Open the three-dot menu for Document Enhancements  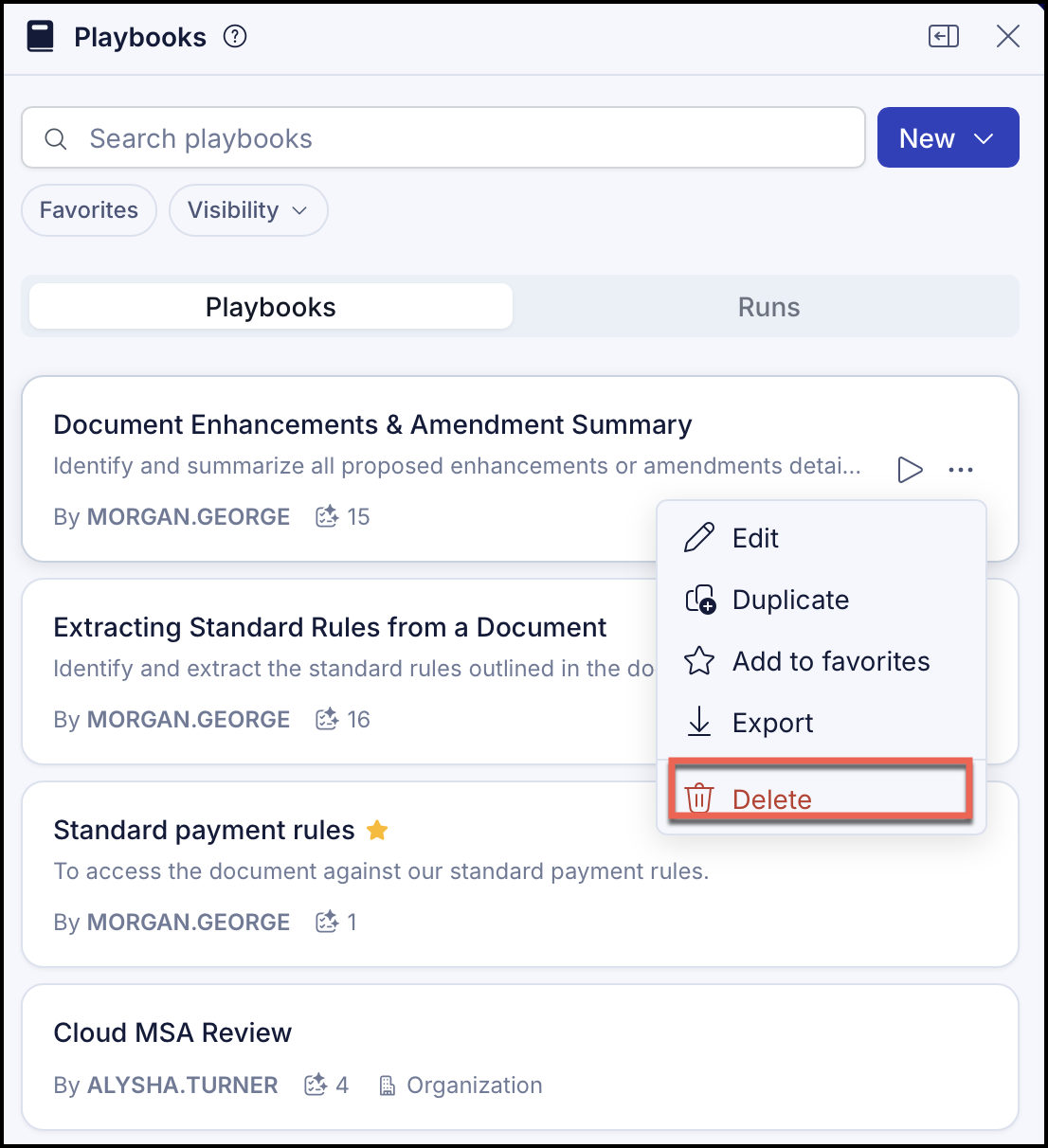pyautogui.click(x=961, y=469)
